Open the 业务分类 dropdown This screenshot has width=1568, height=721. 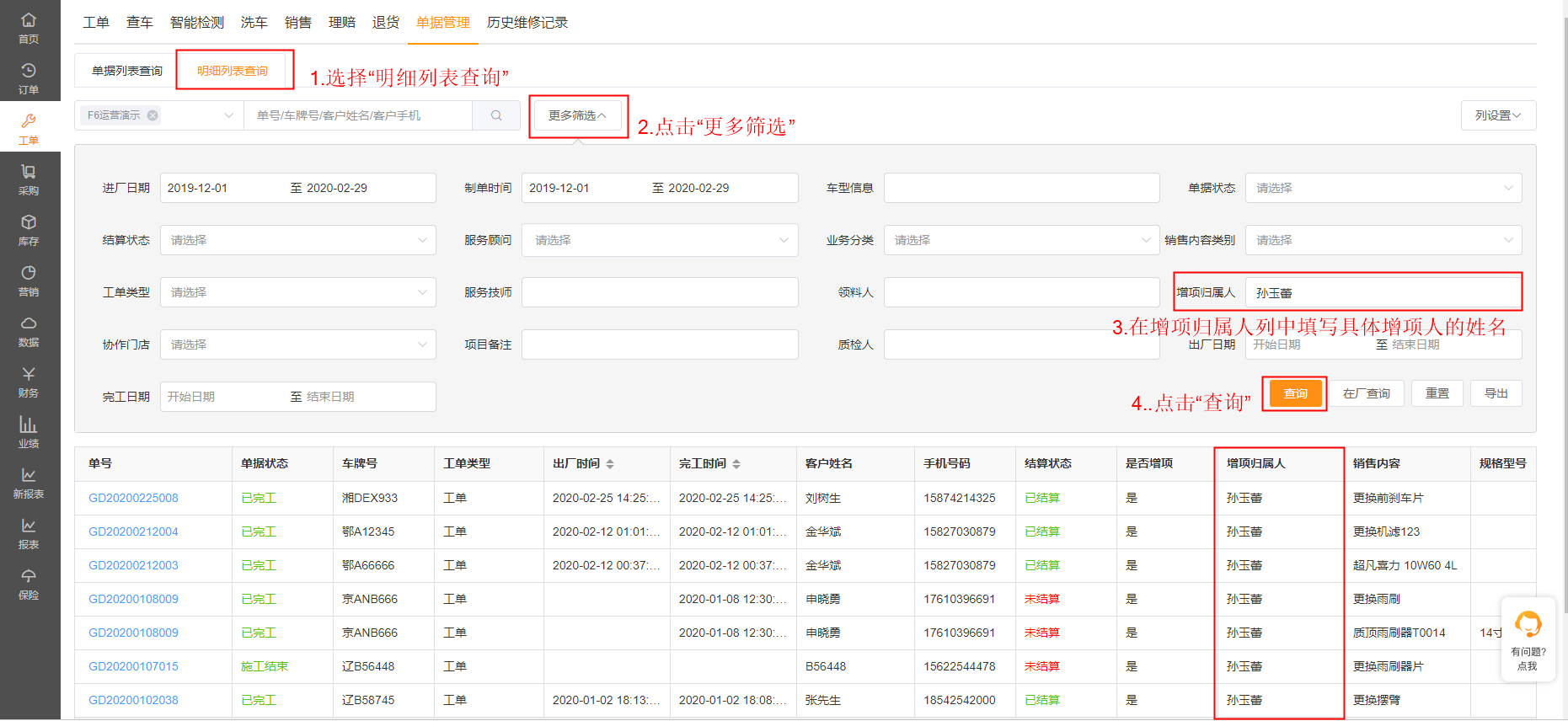point(1022,240)
